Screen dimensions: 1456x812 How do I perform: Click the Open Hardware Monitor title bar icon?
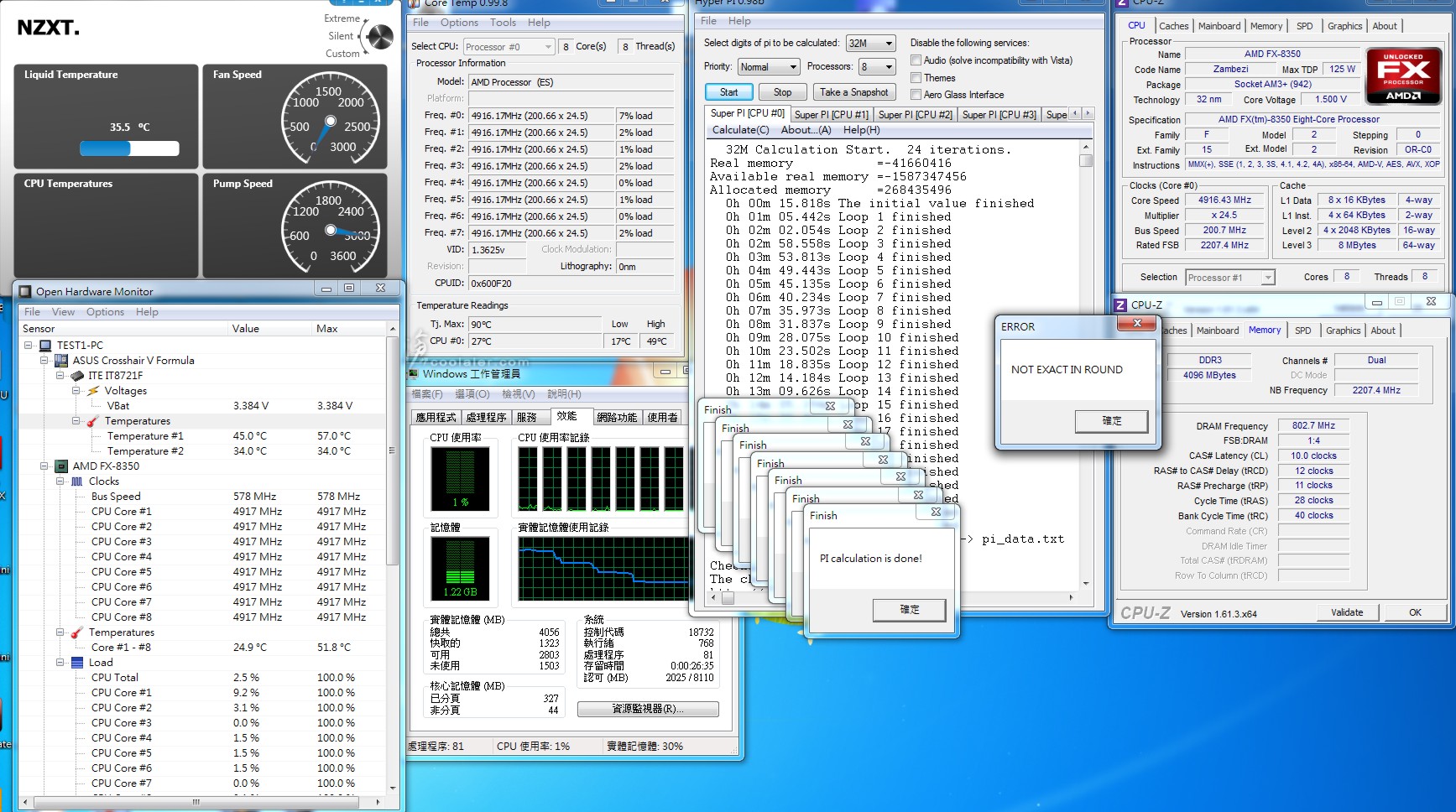(x=25, y=291)
